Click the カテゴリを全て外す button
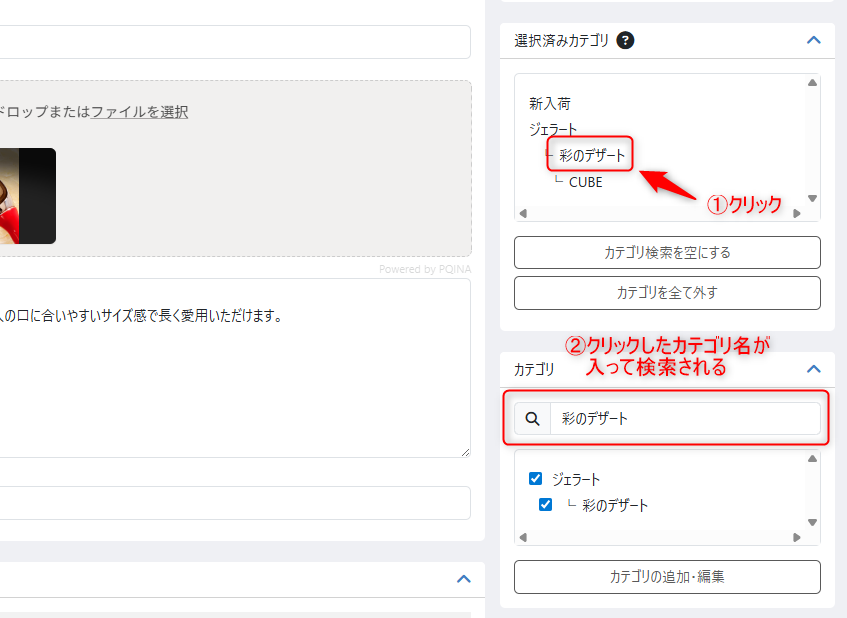The image size is (847, 618). coord(667,293)
